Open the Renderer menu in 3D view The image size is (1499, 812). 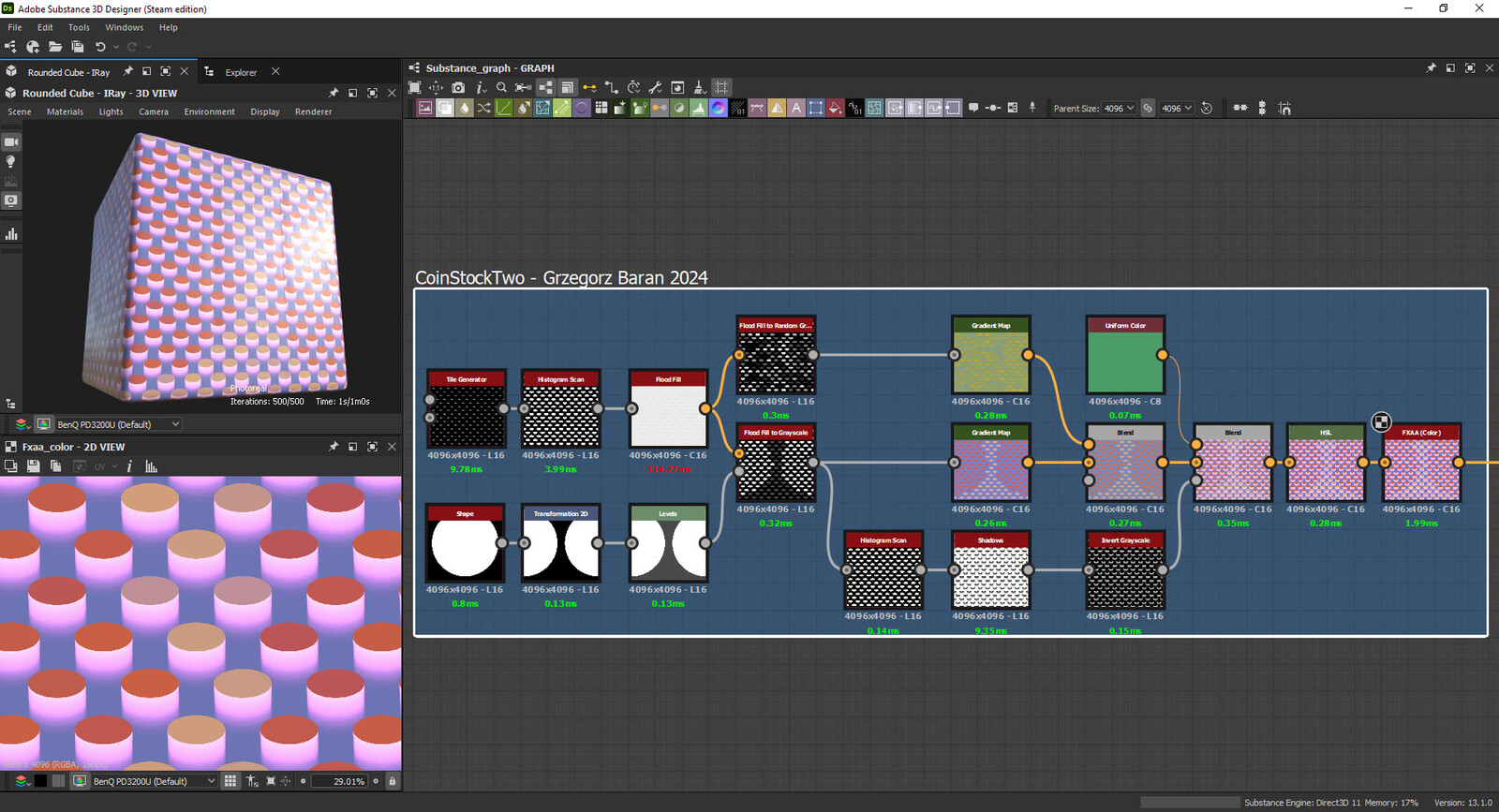click(x=313, y=111)
